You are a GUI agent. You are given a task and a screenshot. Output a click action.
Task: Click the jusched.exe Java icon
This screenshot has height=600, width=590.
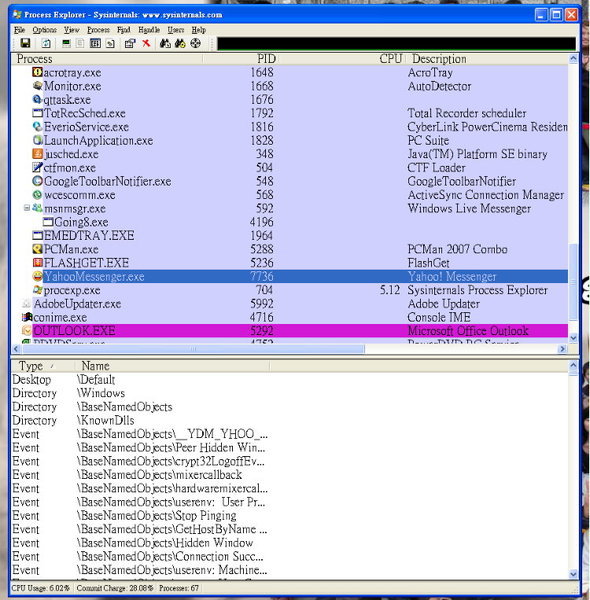(37, 153)
